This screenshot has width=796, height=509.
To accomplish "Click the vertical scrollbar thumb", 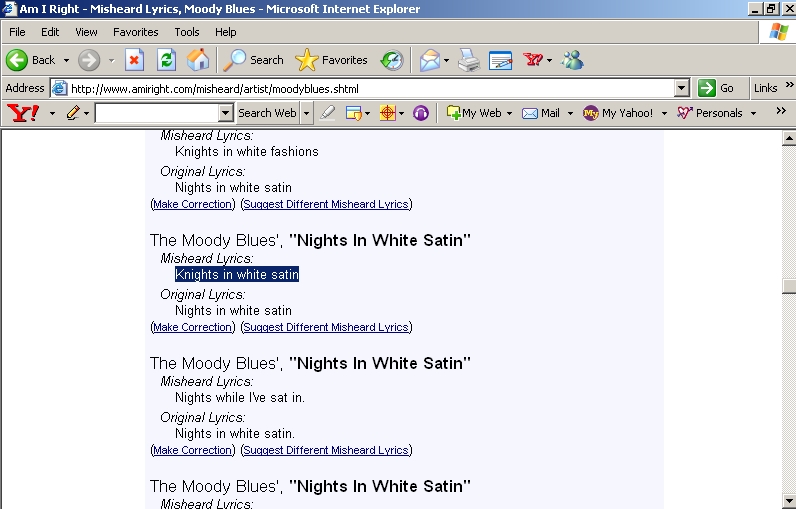I will pos(789,286).
